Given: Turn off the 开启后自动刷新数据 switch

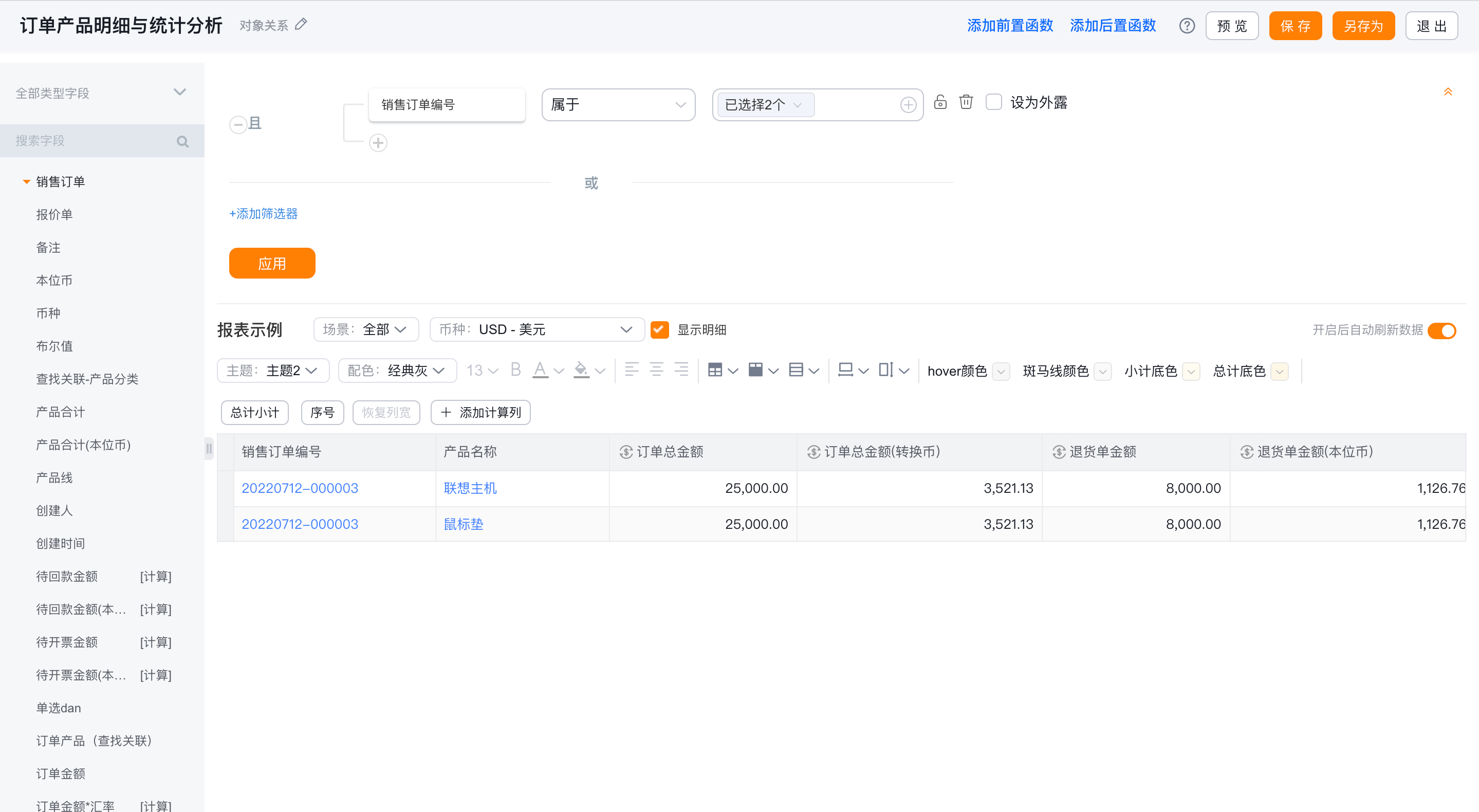Looking at the screenshot, I should (x=1441, y=331).
